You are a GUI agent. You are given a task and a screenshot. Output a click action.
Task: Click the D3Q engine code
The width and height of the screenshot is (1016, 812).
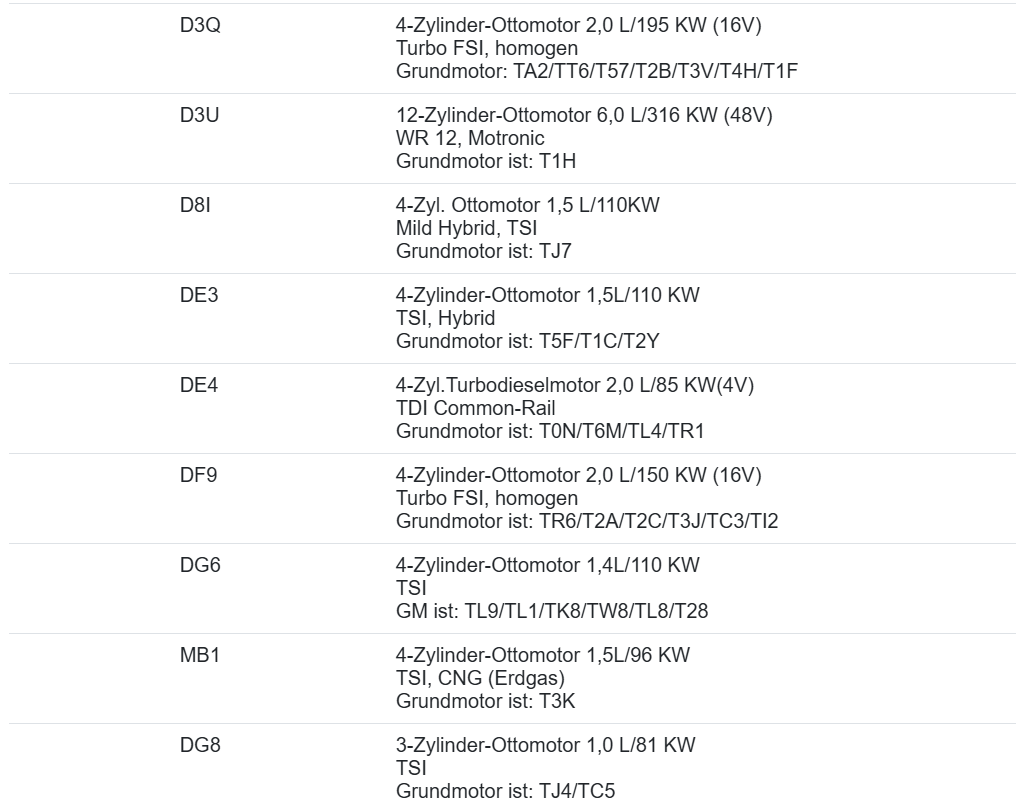coord(200,25)
